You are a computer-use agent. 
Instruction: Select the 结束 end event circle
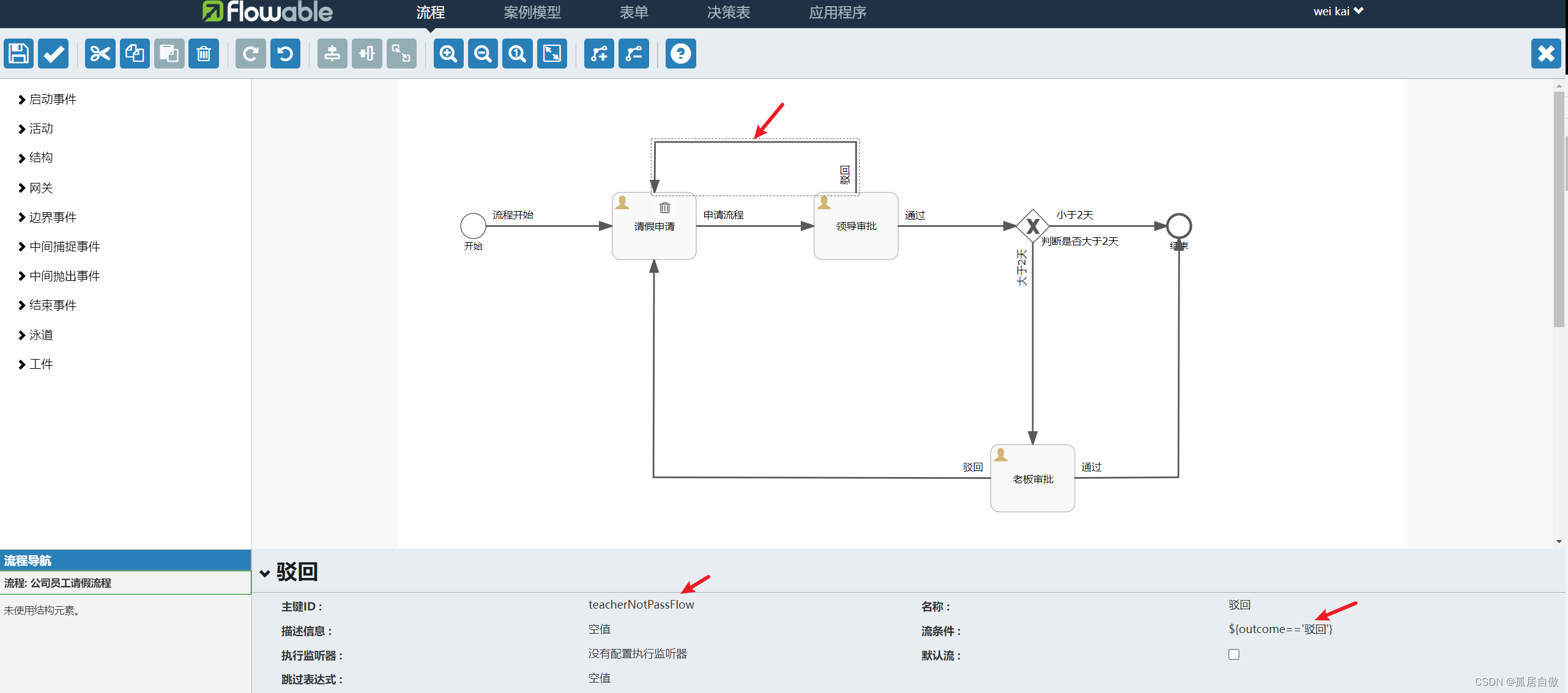[x=1179, y=226]
